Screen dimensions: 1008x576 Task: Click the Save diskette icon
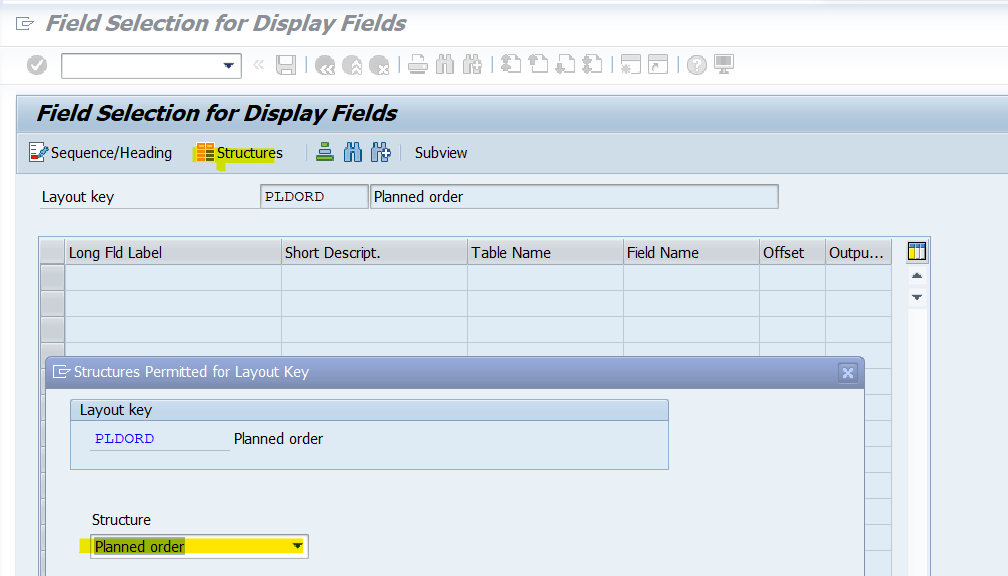(x=286, y=65)
